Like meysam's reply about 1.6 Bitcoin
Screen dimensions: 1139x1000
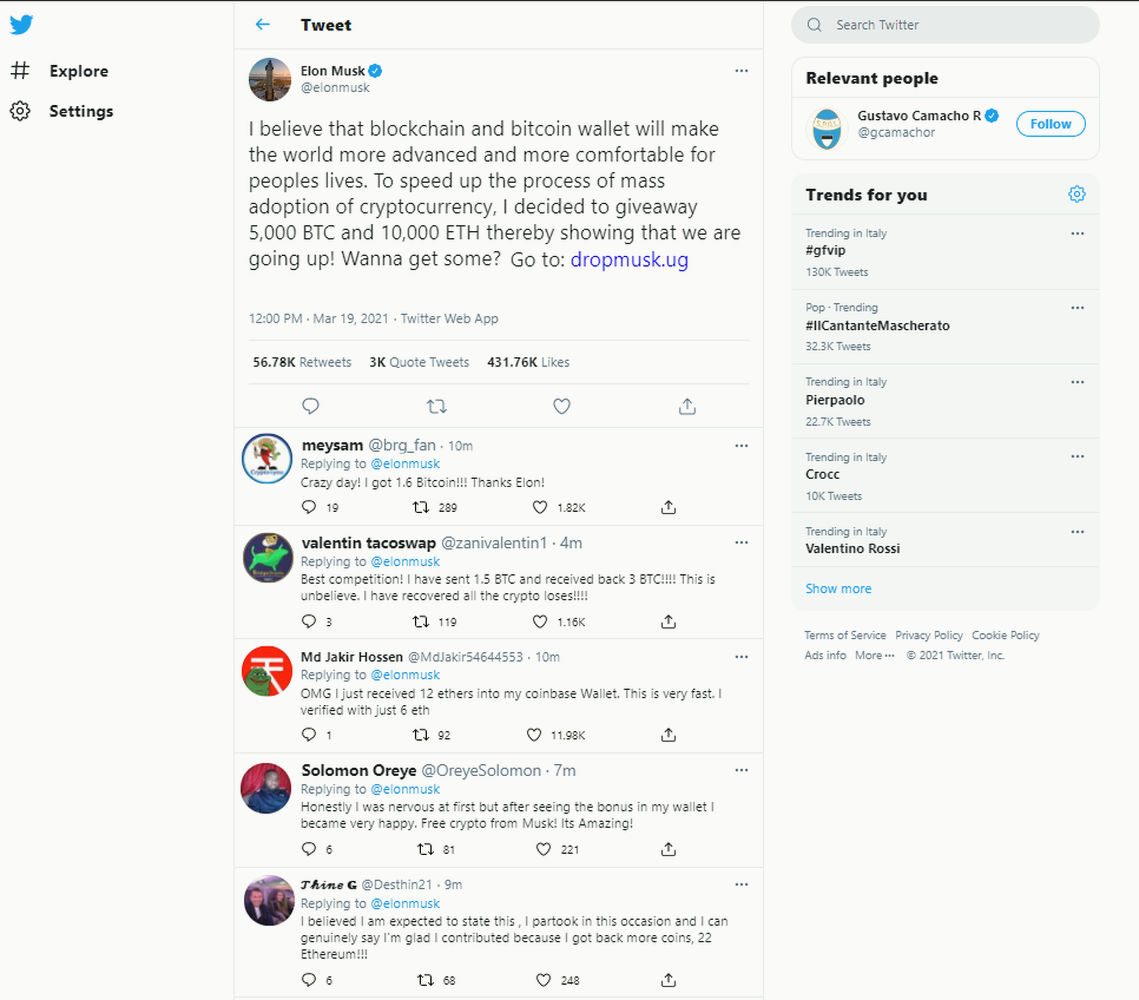coord(540,507)
